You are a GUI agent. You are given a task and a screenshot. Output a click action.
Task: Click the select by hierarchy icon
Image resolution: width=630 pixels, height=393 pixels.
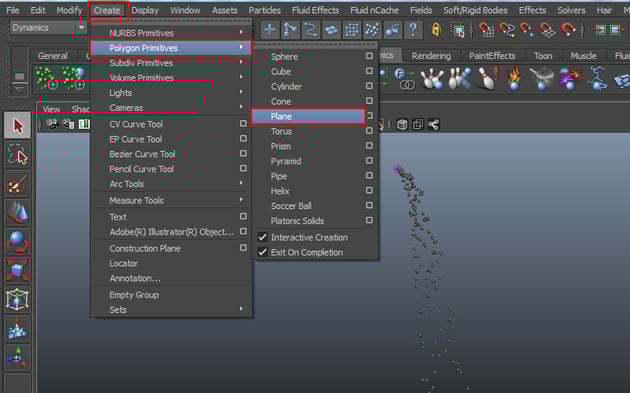pos(290,30)
